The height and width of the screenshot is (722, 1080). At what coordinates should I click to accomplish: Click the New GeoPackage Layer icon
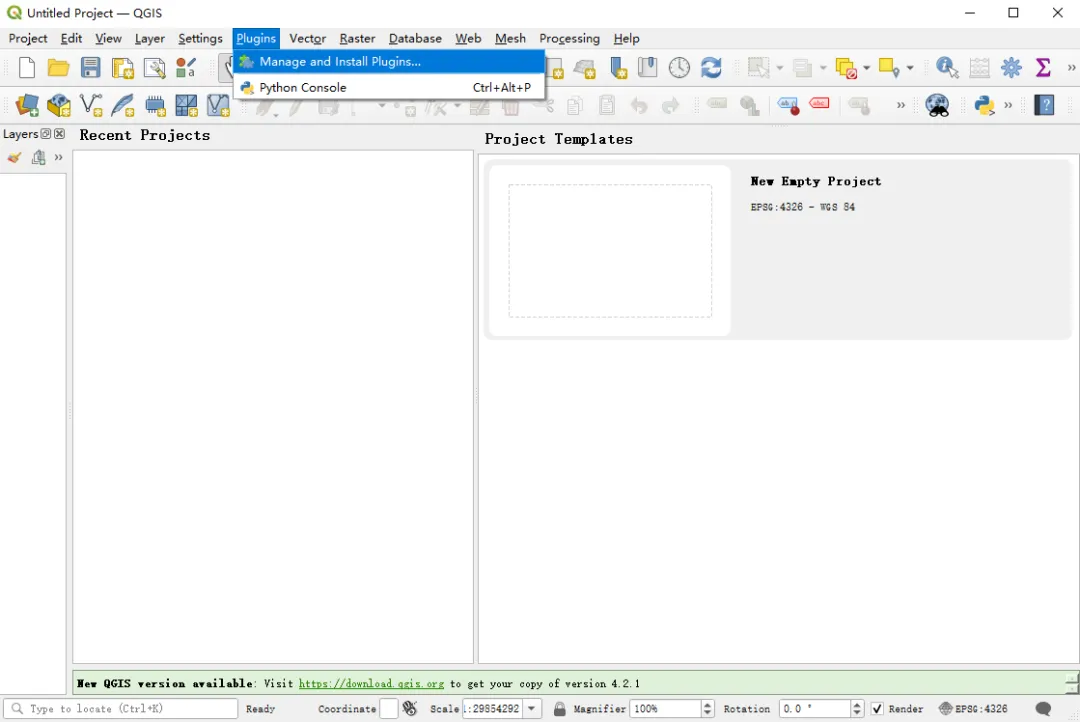(59, 105)
